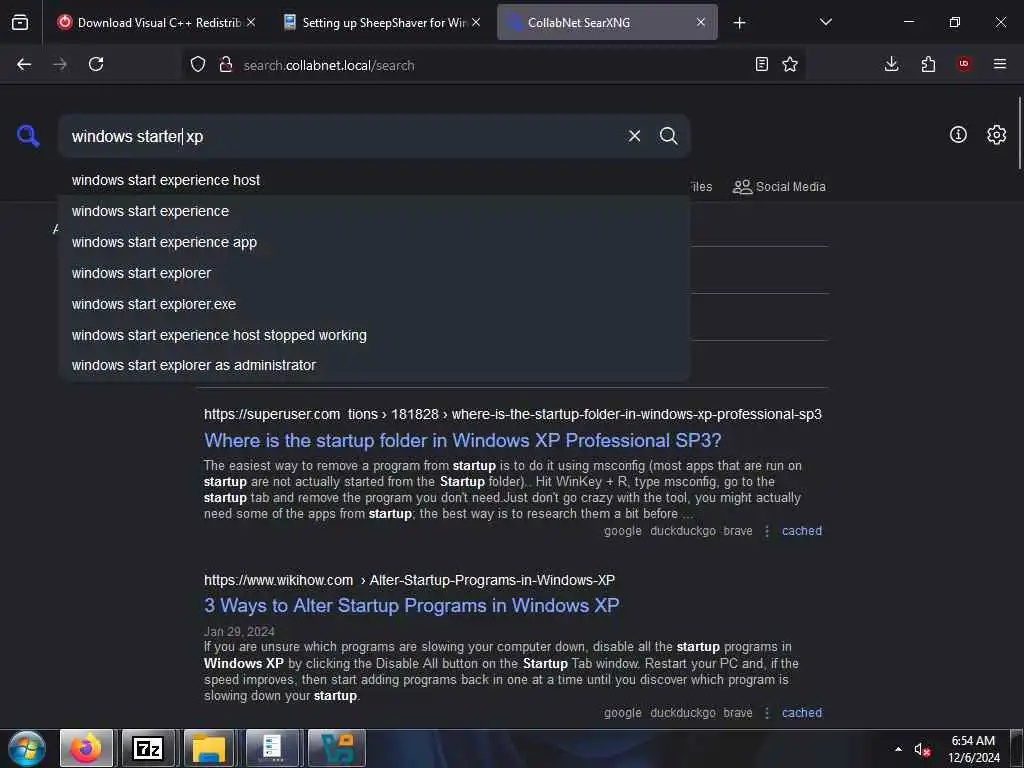Open taskbar clock and date
This screenshot has height=768, width=1024.
pos(973,749)
